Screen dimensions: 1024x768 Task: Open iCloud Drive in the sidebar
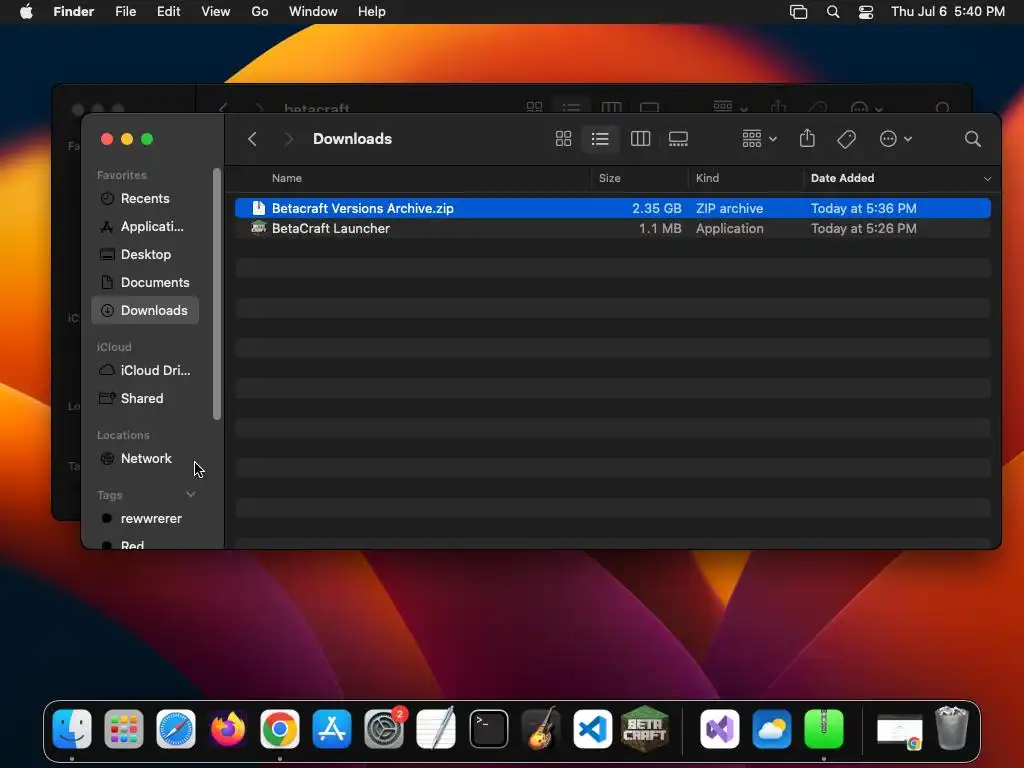pyautogui.click(x=145, y=370)
